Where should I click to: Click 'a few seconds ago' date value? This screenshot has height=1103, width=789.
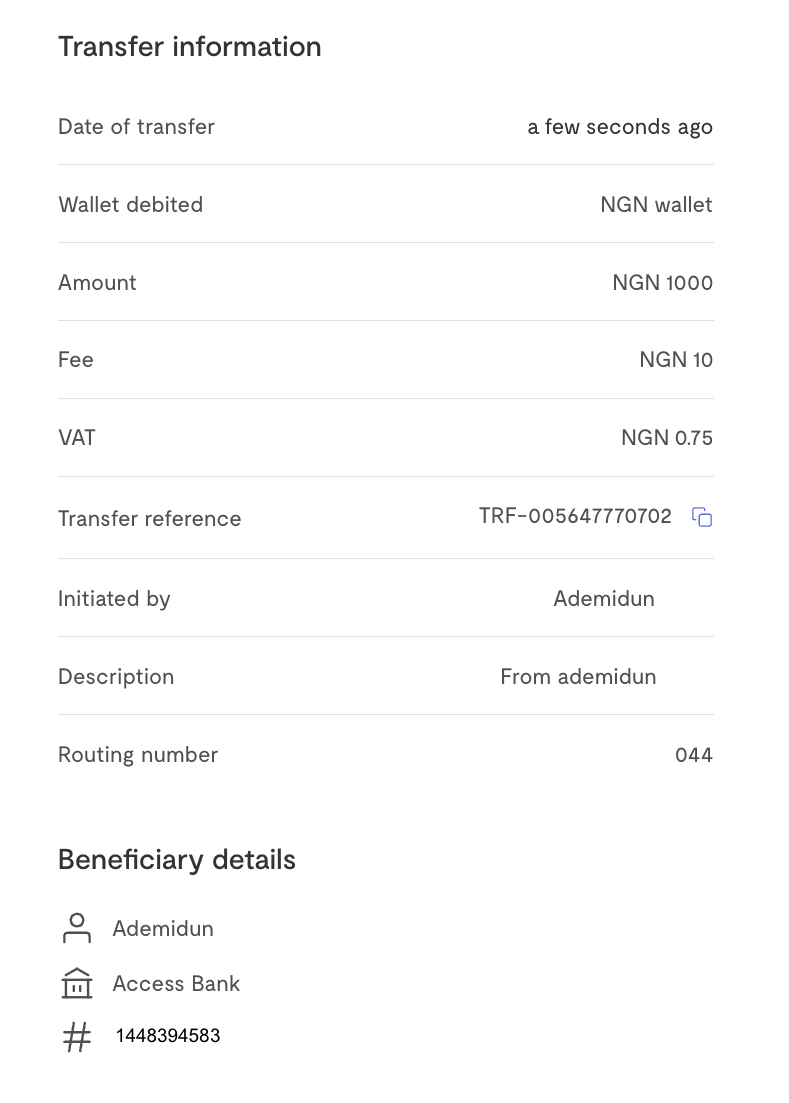click(x=620, y=127)
